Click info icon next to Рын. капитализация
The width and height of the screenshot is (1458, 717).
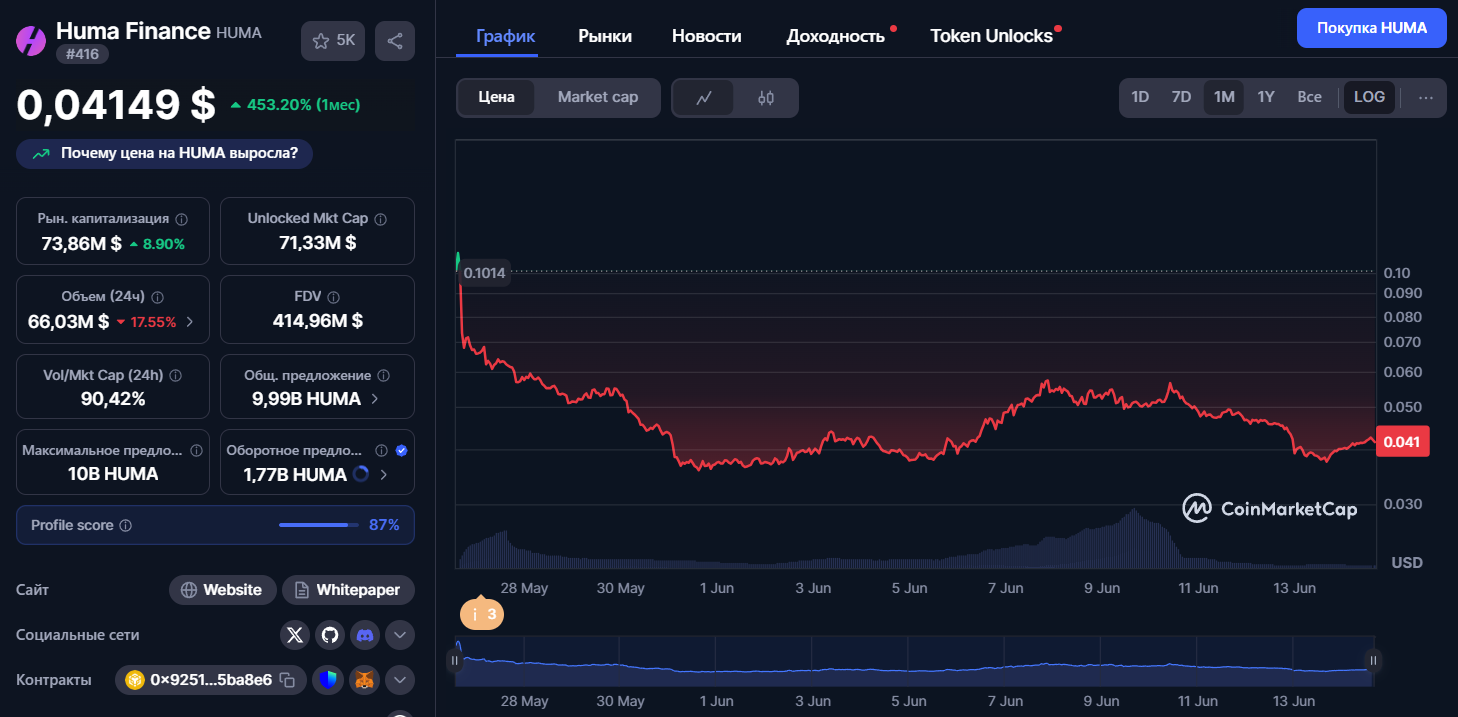[181, 218]
